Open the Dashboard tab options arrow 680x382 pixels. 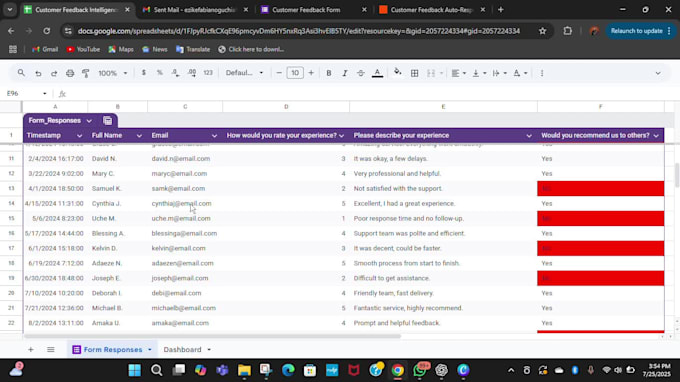coord(209,349)
